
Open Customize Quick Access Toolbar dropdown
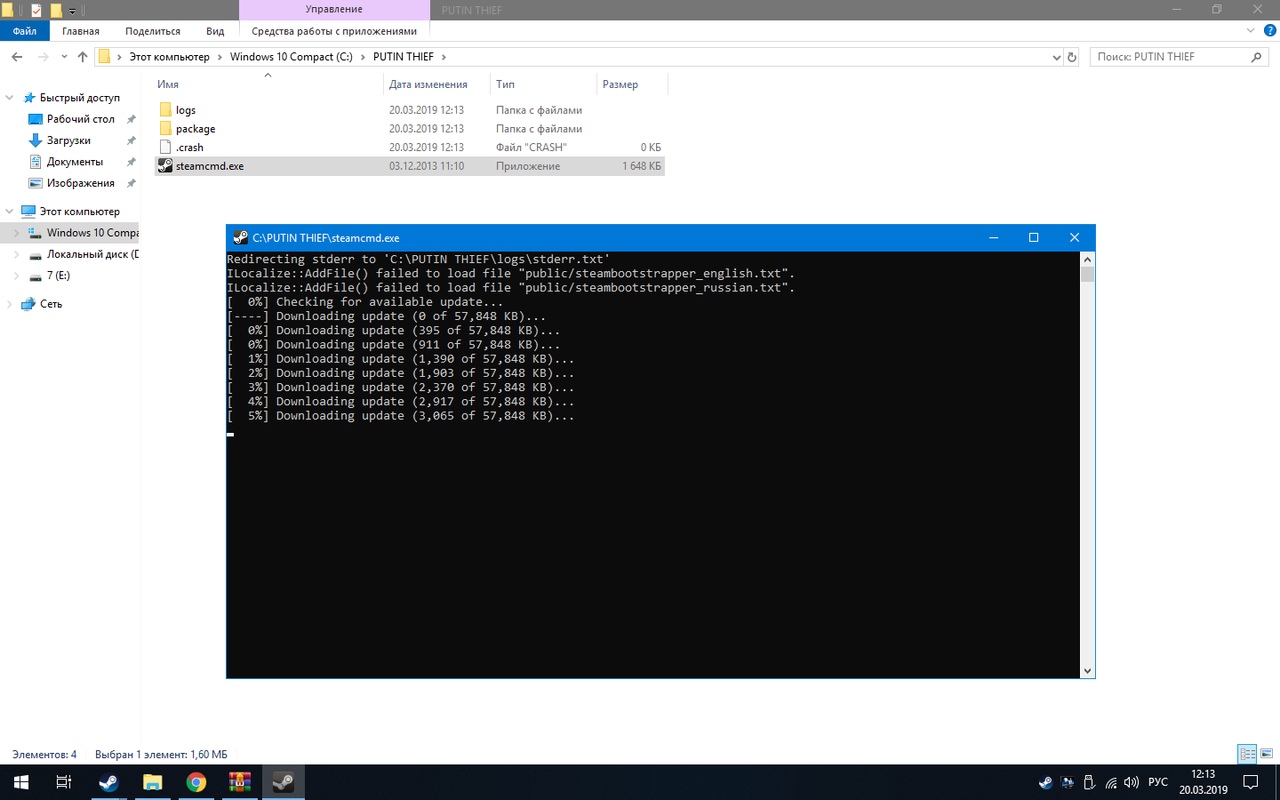[73, 11]
